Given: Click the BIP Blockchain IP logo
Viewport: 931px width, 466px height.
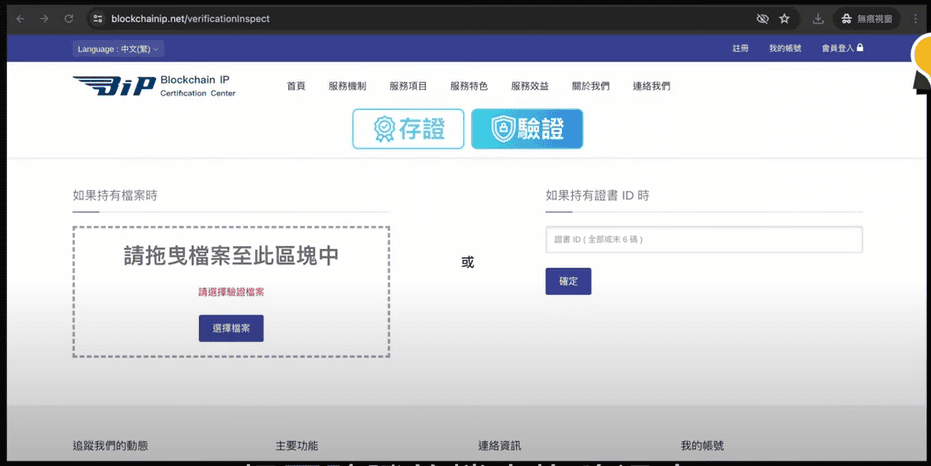Looking at the screenshot, I should [154, 86].
